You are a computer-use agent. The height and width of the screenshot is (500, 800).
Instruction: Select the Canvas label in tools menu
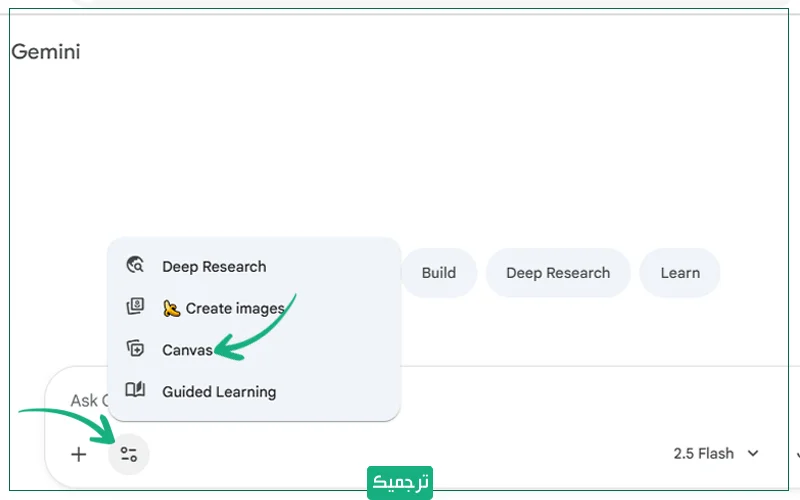pyautogui.click(x=187, y=350)
